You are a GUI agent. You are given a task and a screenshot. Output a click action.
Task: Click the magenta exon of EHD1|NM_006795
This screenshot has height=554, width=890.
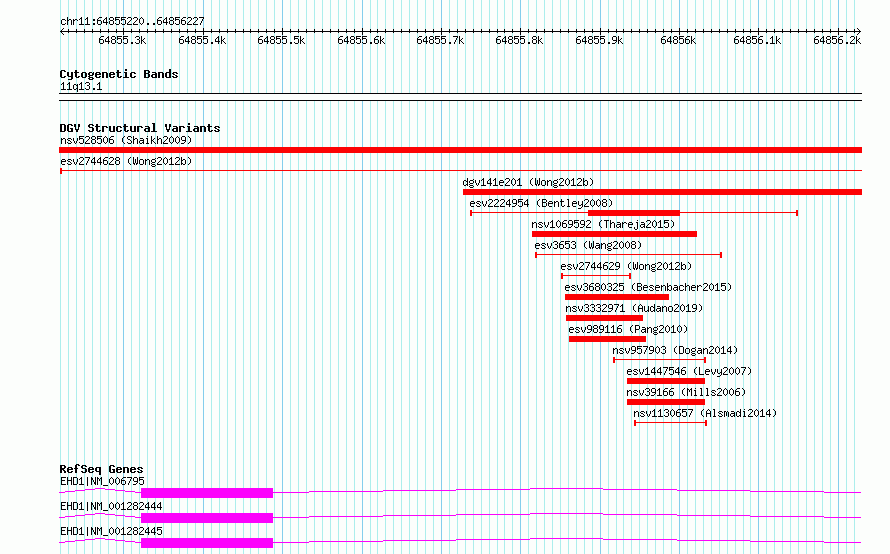[x=207, y=493]
